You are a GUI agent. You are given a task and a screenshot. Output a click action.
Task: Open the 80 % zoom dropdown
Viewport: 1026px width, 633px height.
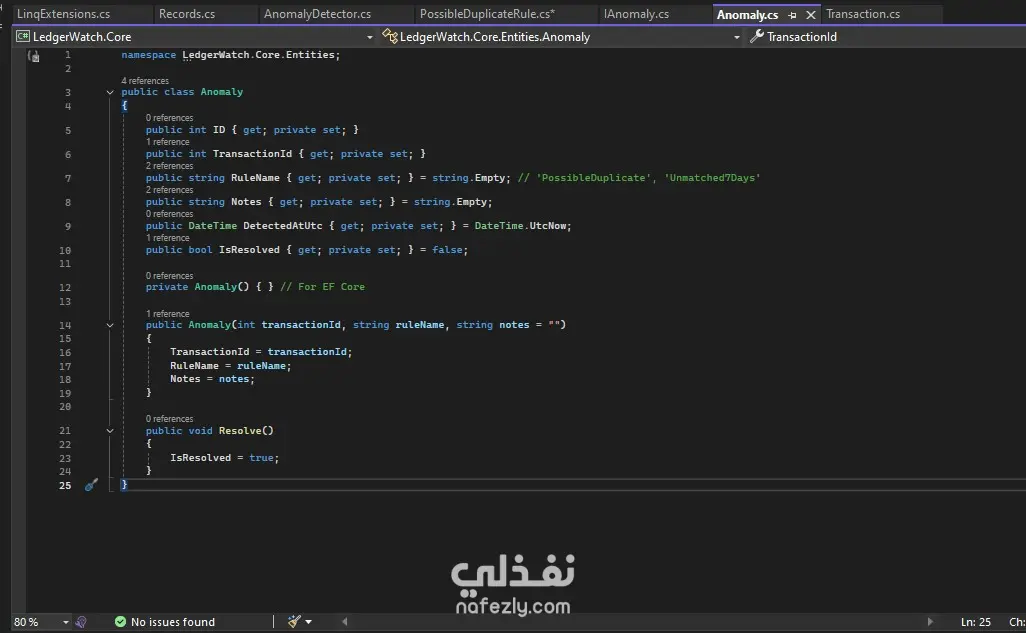pyautogui.click(x=65, y=622)
